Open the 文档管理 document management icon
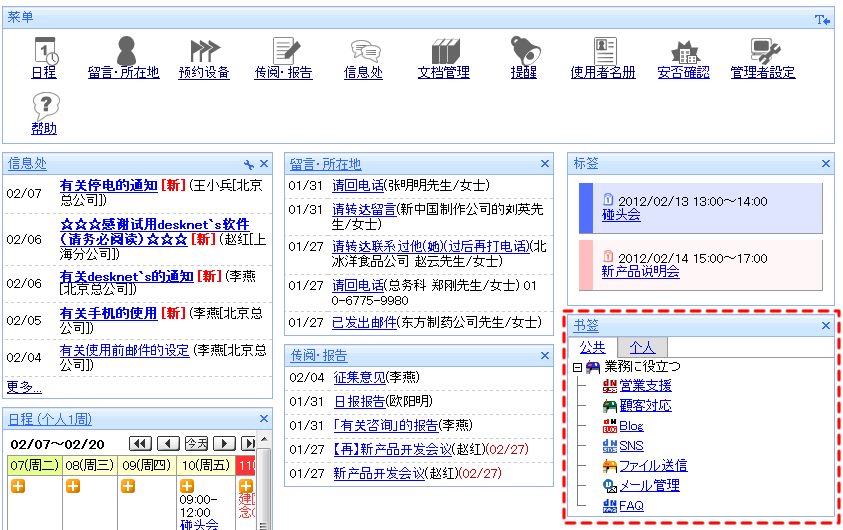This screenshot has width=843, height=530. point(444,51)
